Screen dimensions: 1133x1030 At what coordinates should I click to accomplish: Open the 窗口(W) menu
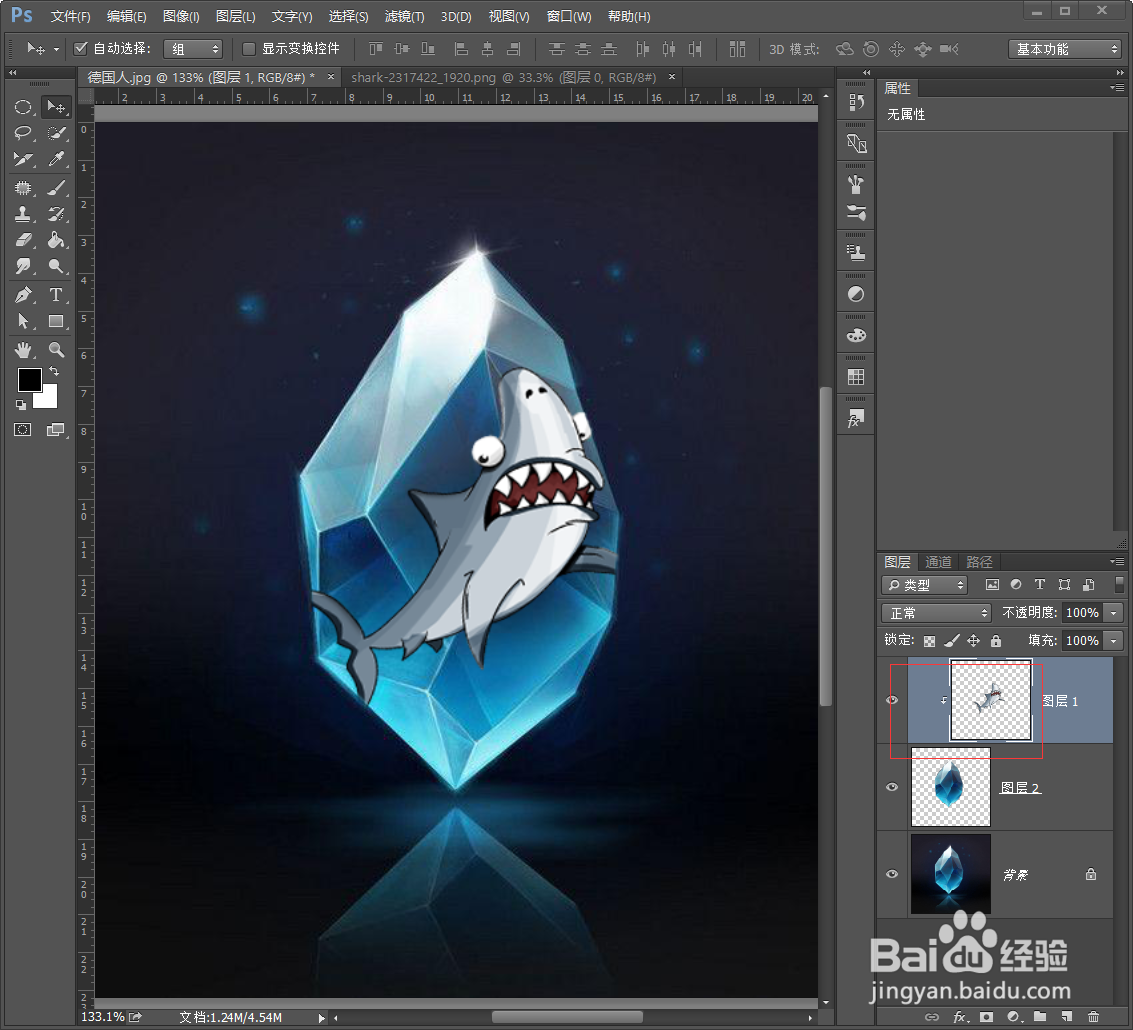(x=569, y=16)
